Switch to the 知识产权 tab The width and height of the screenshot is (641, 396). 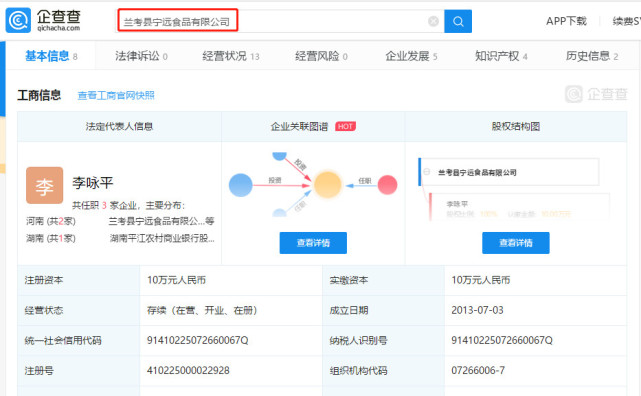[501, 56]
